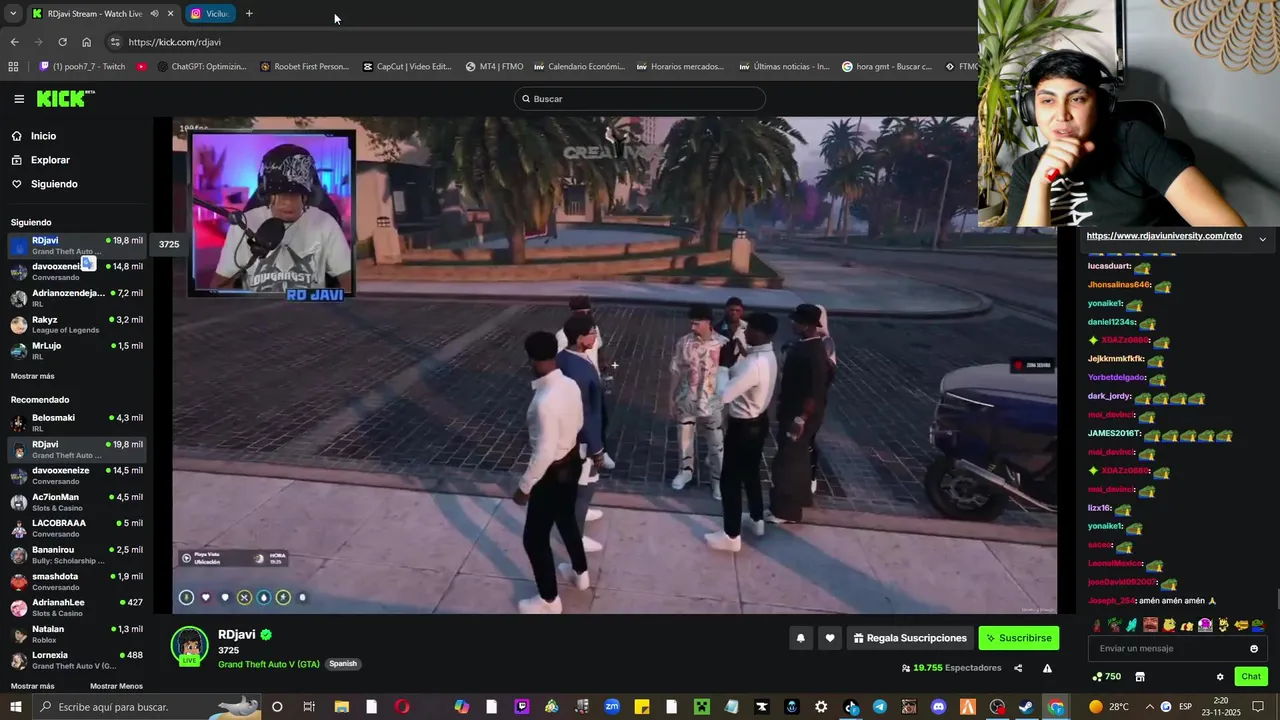Open the ChatGPT bookmark
Screen dimensions: 1280x720
tap(202, 67)
